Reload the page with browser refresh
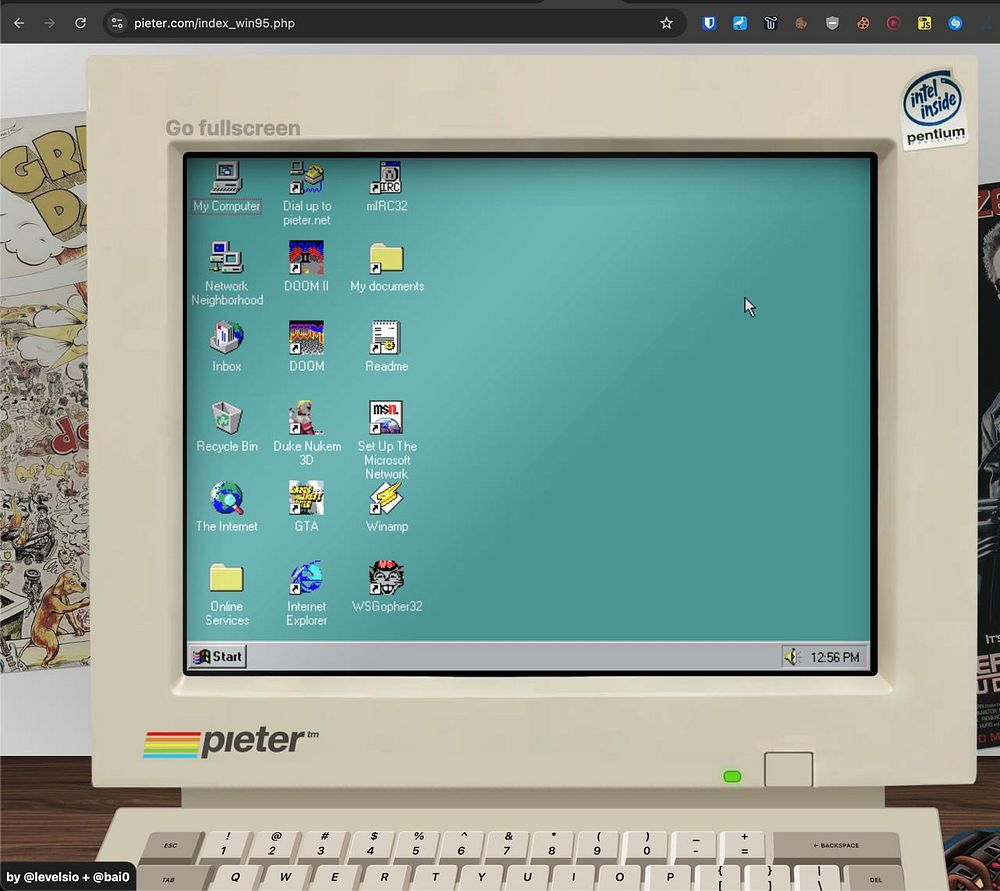The height and width of the screenshot is (891, 1000). tap(80, 23)
